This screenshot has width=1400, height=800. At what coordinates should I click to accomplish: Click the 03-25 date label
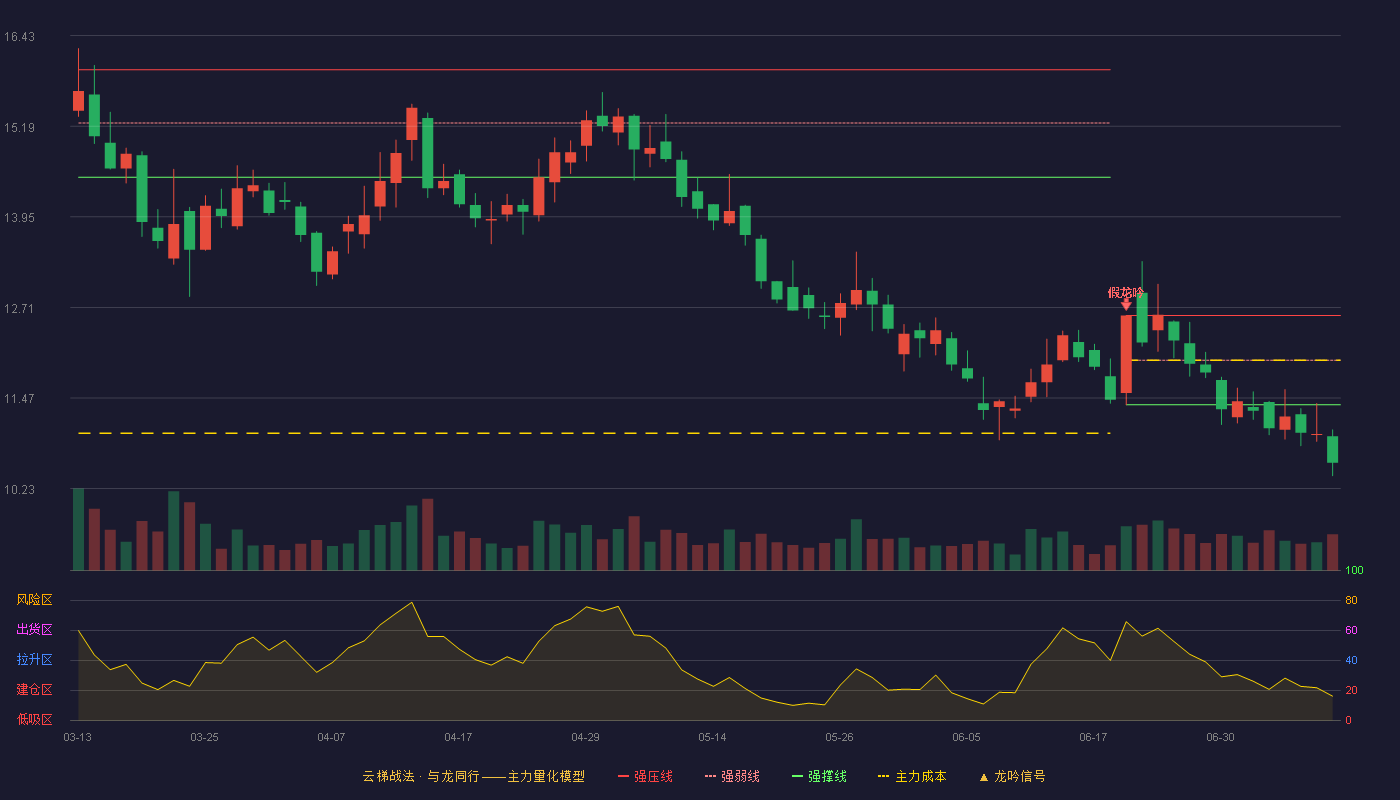point(204,737)
